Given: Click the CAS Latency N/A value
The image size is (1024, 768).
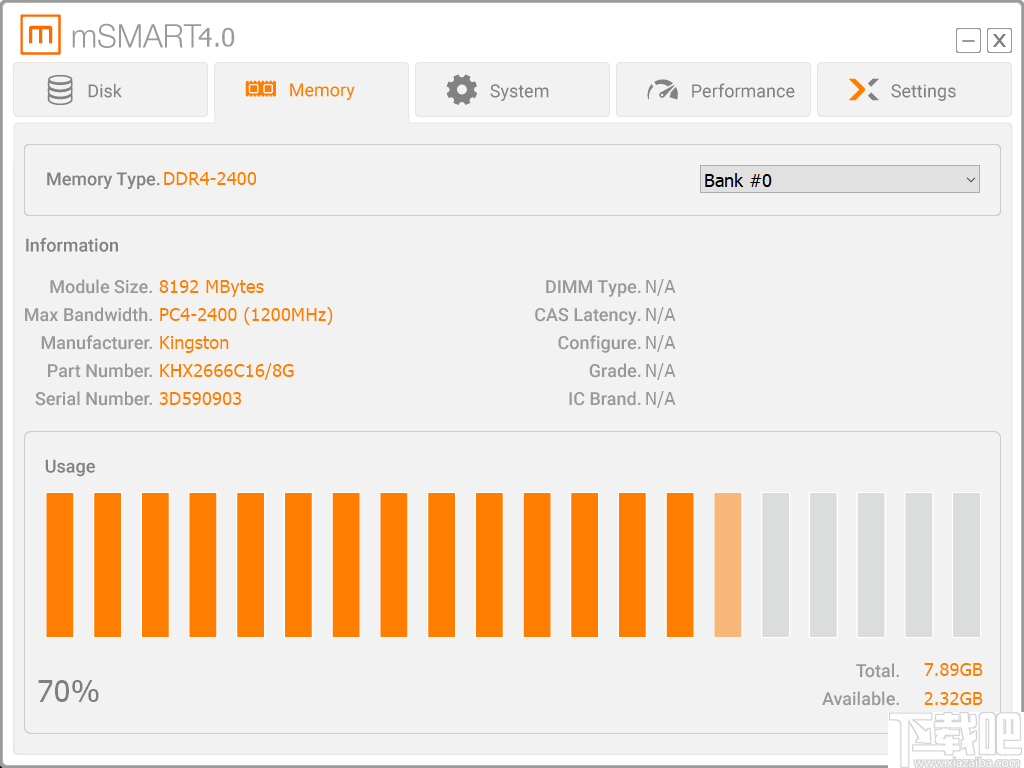Looking at the screenshot, I should [660, 315].
